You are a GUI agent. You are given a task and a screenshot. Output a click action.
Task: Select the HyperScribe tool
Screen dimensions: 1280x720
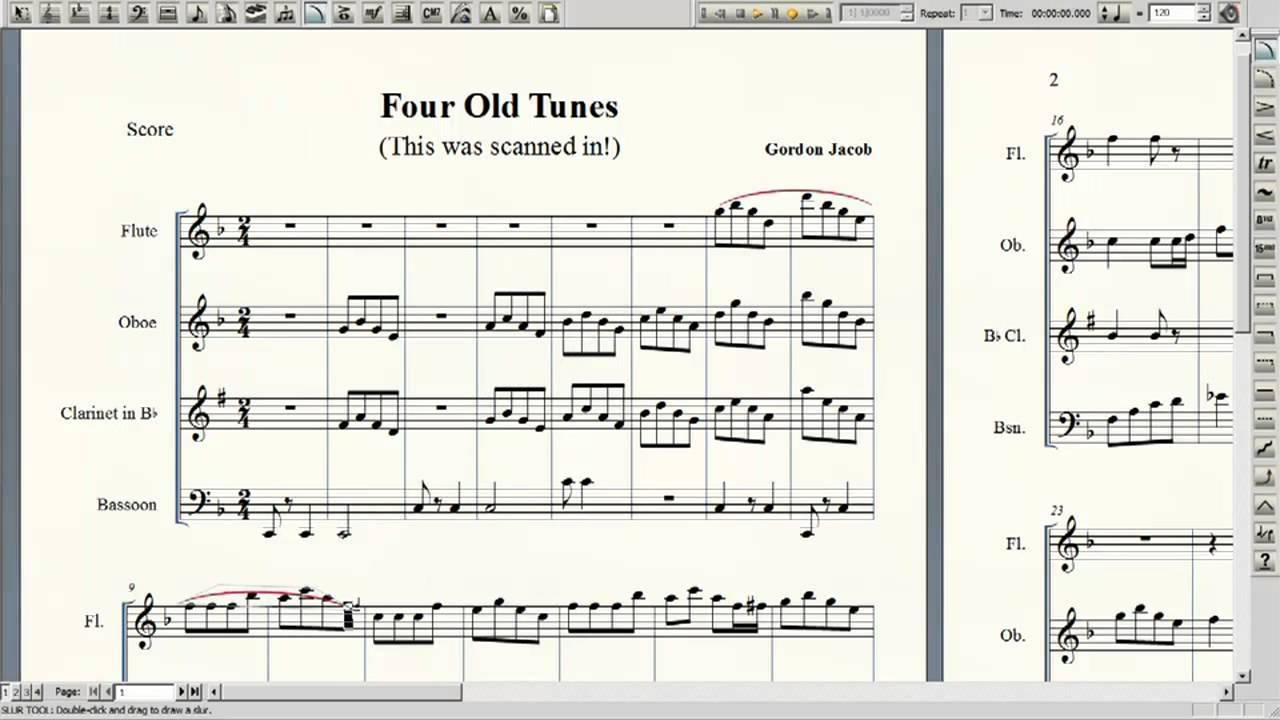pyautogui.click(x=256, y=13)
